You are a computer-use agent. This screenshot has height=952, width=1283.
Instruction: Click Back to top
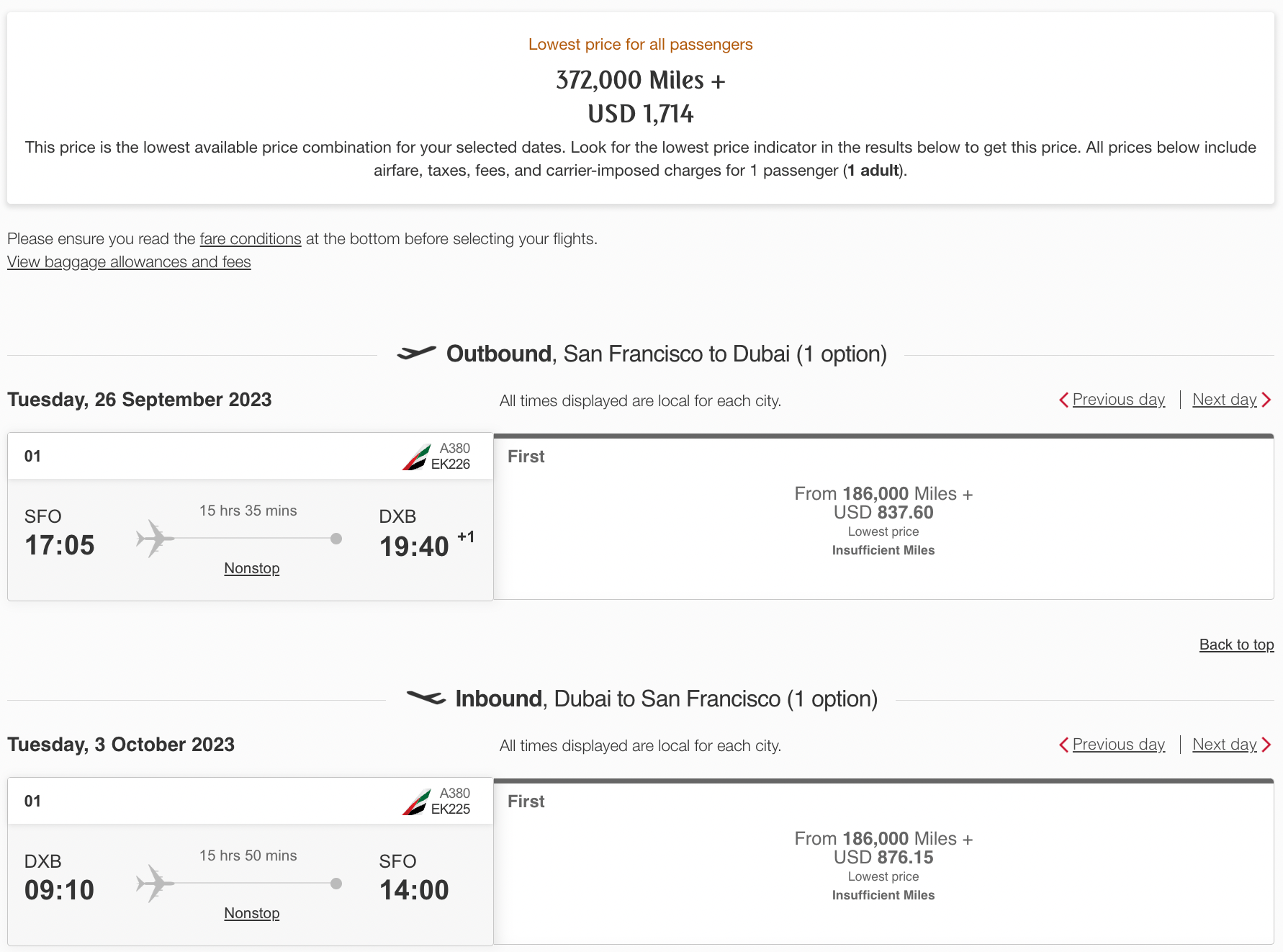[1236, 644]
